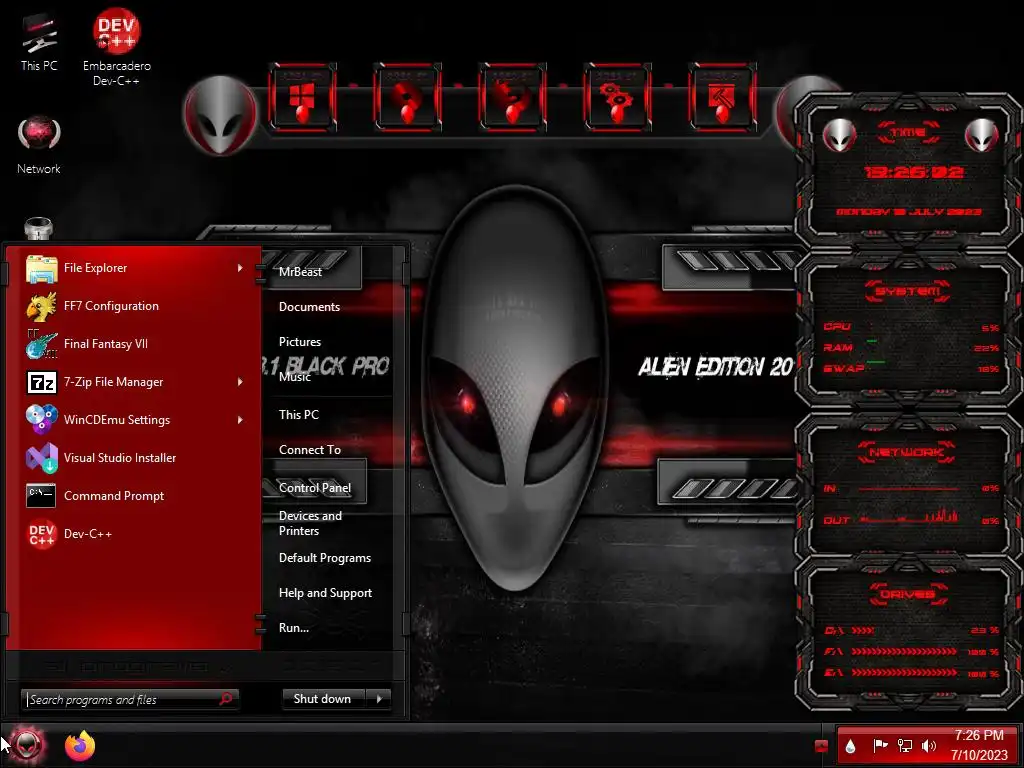The width and height of the screenshot is (1024, 768).
Task: Open MrBeast user folder link
Action: click(x=300, y=272)
